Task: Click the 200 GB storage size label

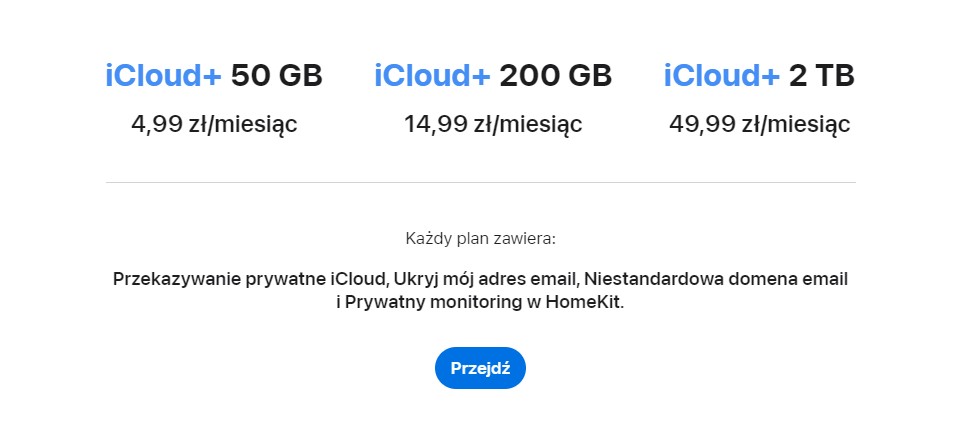Action: pyautogui.click(x=556, y=76)
